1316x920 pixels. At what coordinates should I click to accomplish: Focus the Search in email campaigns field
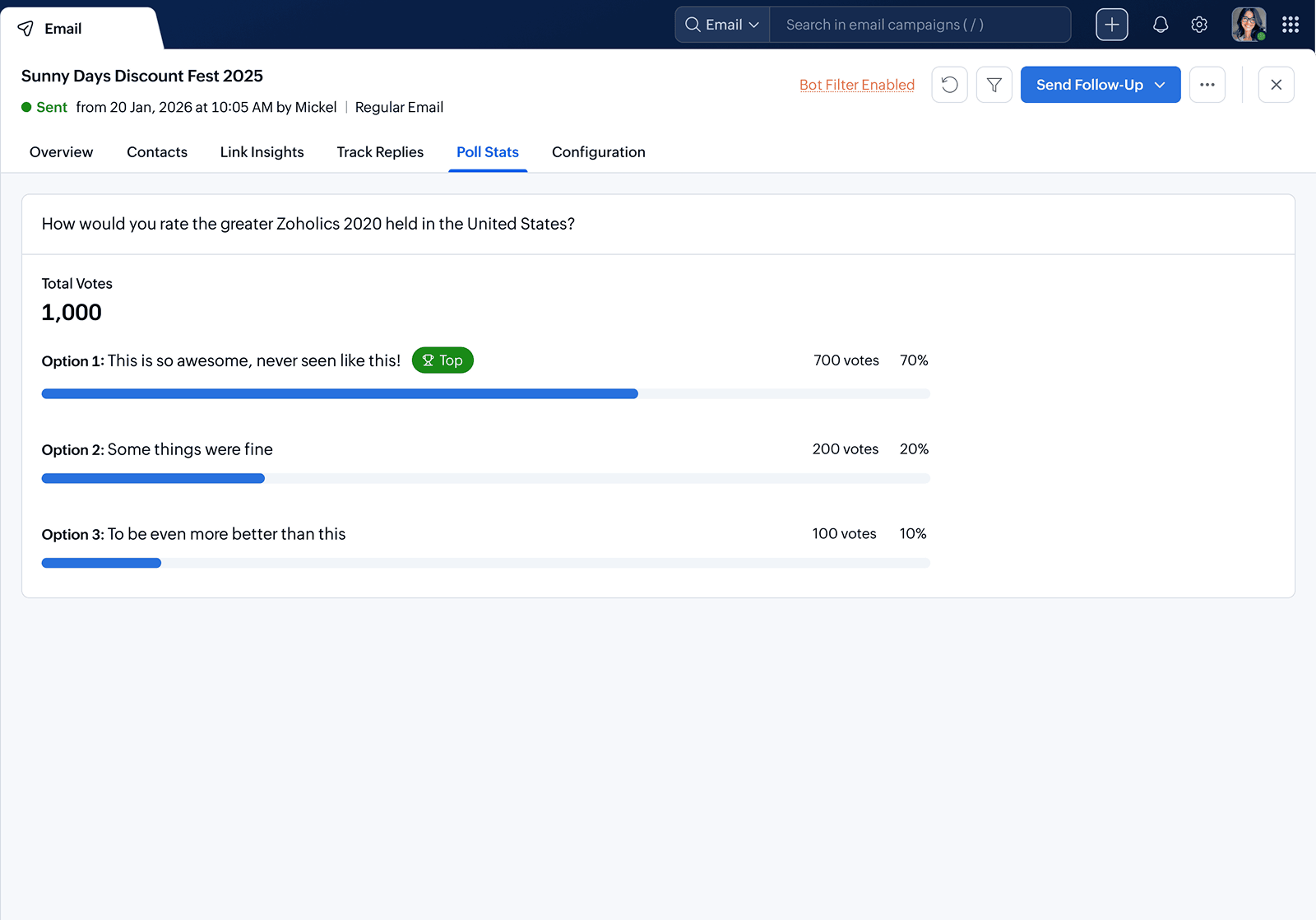click(x=920, y=25)
